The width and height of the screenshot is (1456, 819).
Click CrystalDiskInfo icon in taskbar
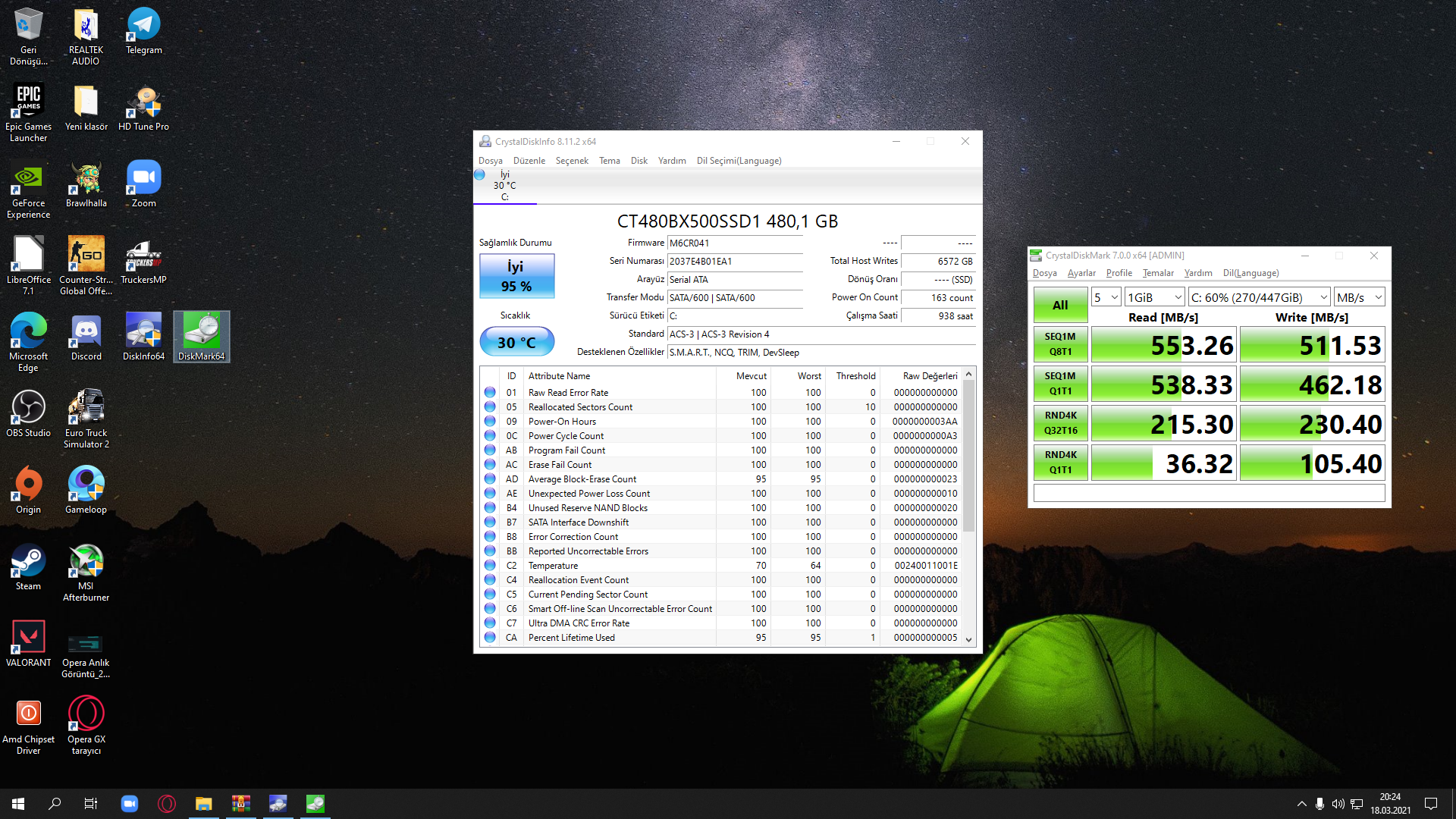[278, 804]
